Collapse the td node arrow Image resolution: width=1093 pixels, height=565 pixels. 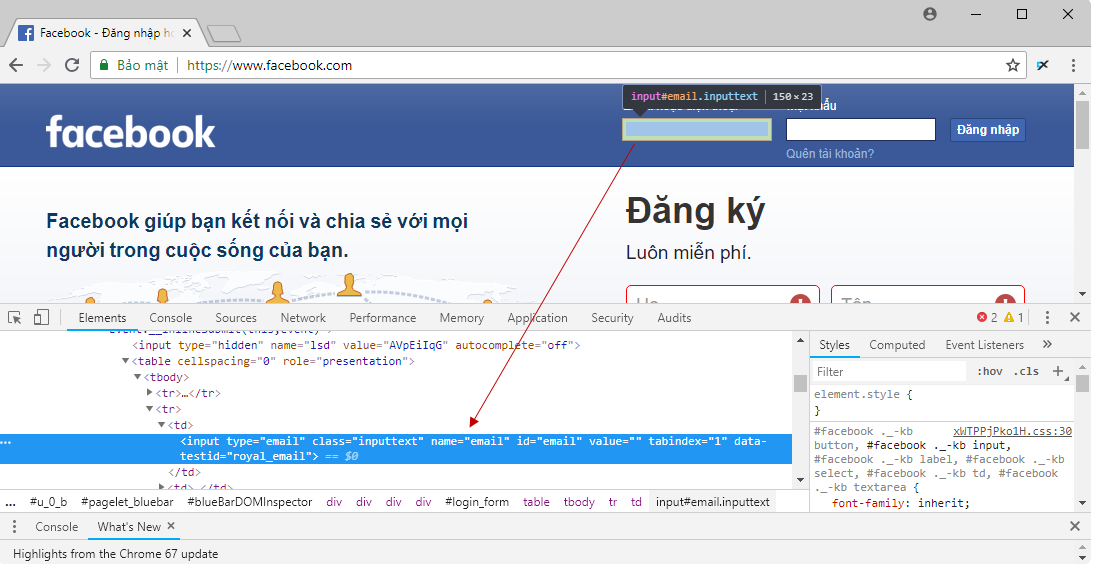coord(162,425)
